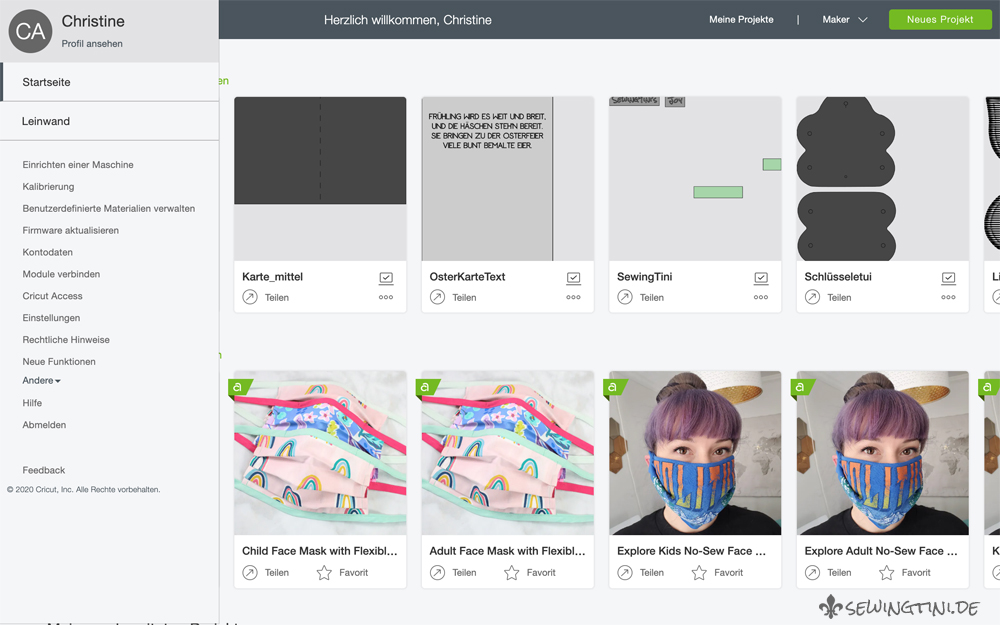Open Kalibrierung menu entry
This screenshot has width=1000, height=625.
click(x=48, y=186)
